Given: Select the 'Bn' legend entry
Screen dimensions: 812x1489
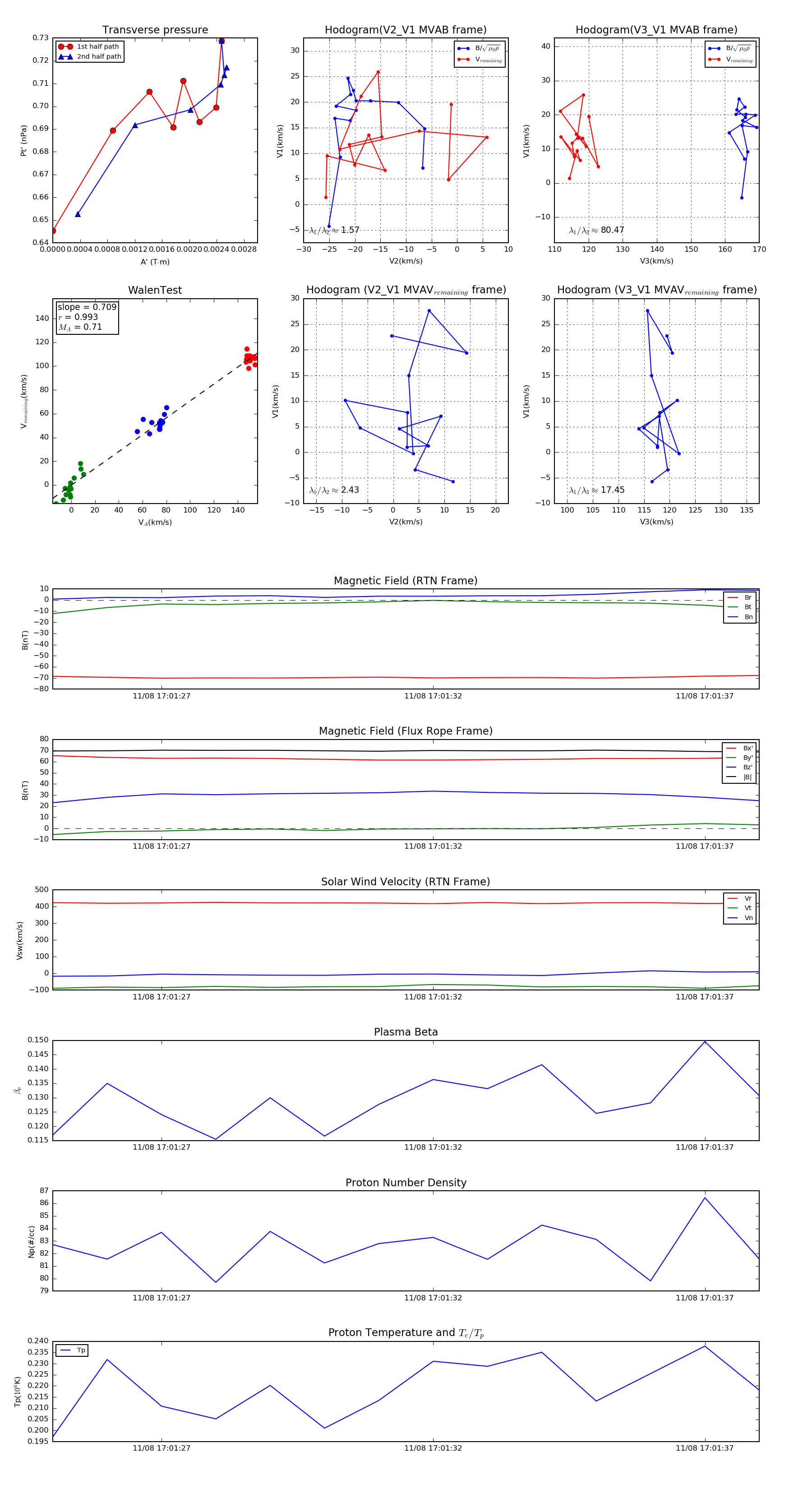Looking at the screenshot, I should coord(740,617).
